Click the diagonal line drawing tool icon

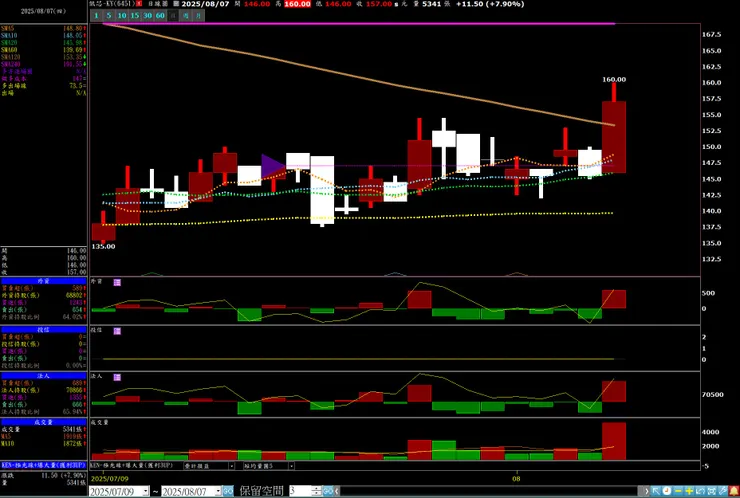pos(723,491)
